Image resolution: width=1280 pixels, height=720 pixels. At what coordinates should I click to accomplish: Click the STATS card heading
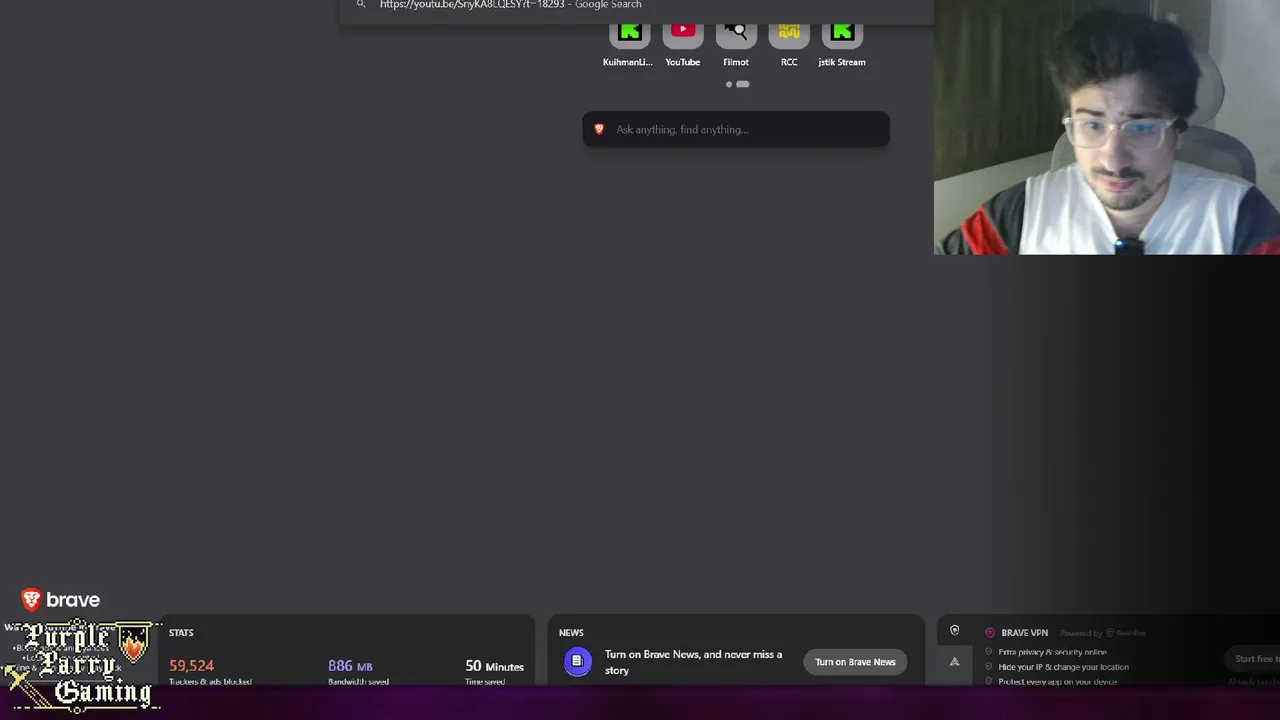(x=181, y=632)
